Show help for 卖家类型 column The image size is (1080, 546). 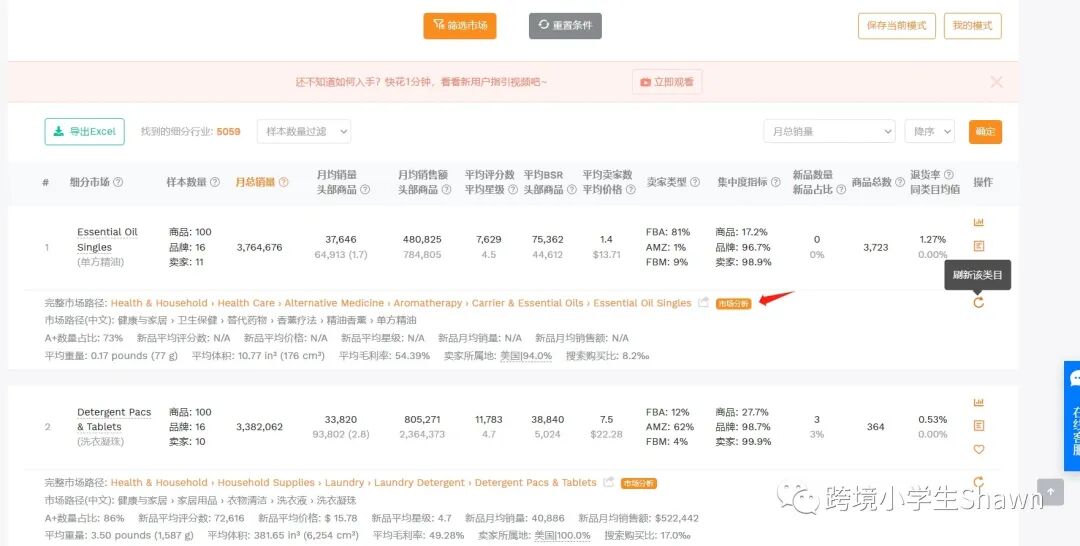click(x=695, y=182)
